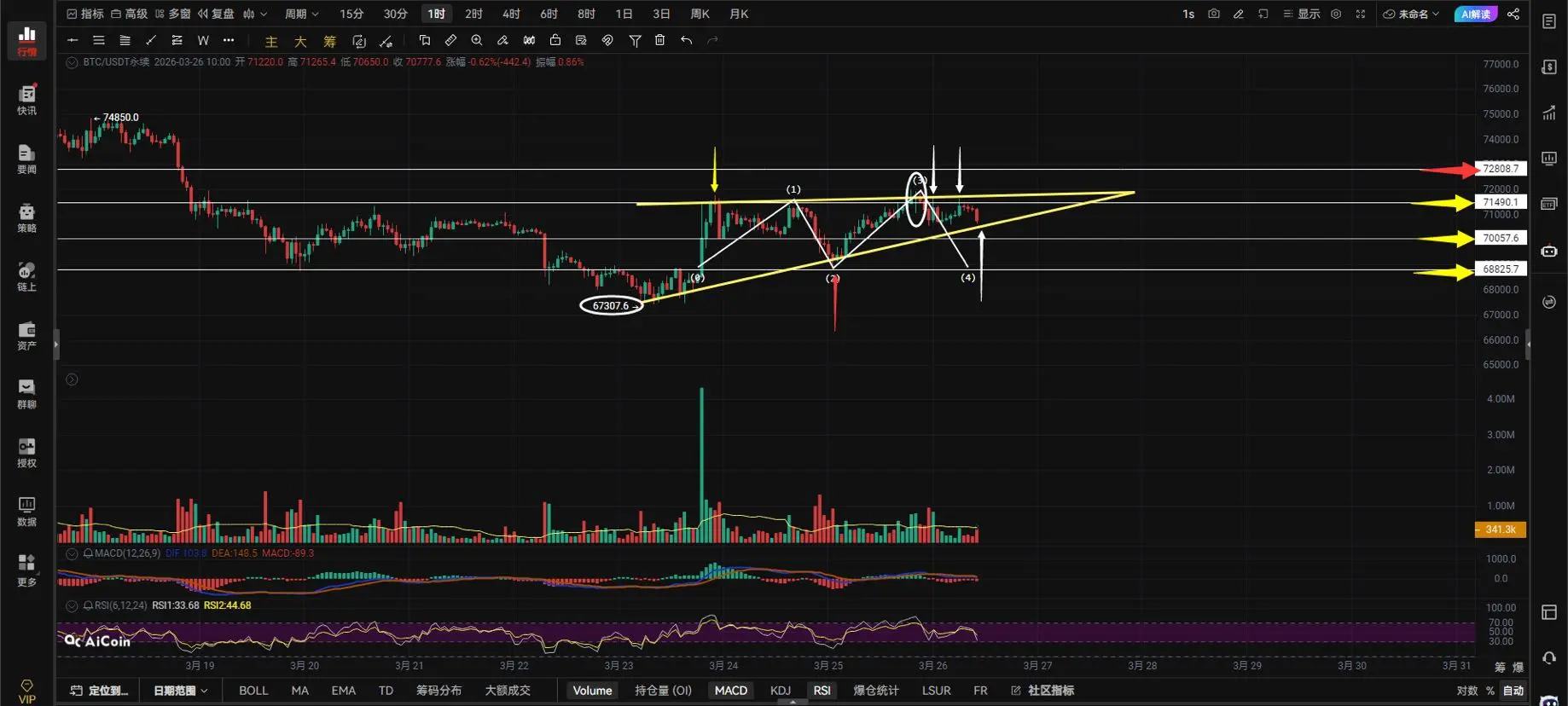1568x706 pixels.
Task: Click the 341.3k volume value tag
Action: [1501, 529]
